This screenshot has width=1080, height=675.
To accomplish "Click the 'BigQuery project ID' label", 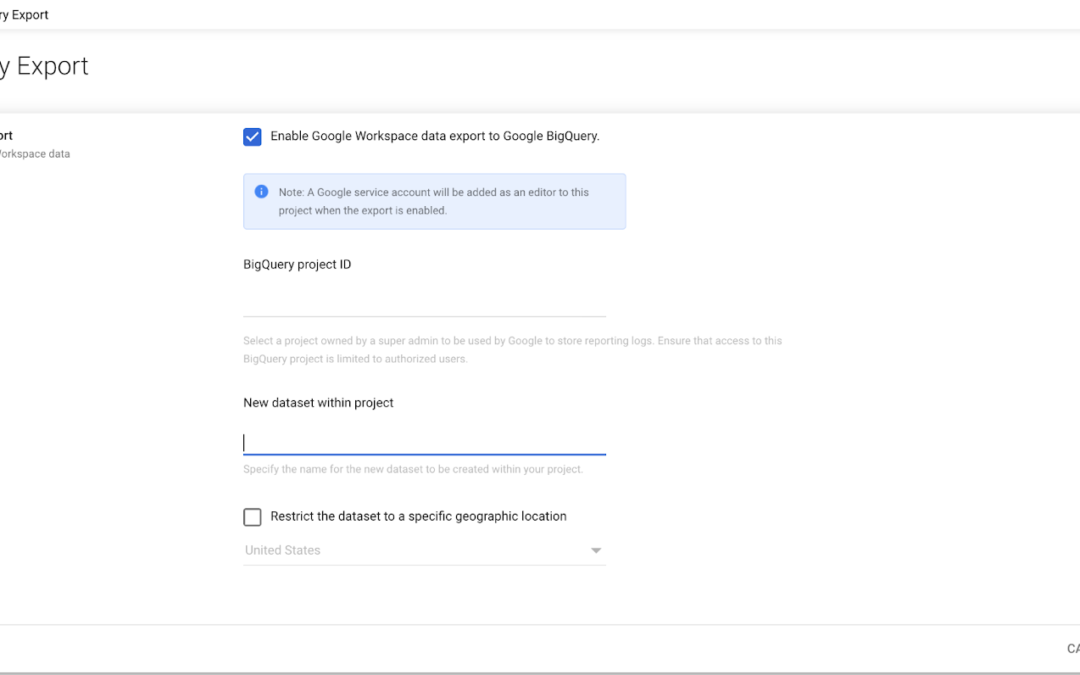I will pyautogui.click(x=297, y=264).
